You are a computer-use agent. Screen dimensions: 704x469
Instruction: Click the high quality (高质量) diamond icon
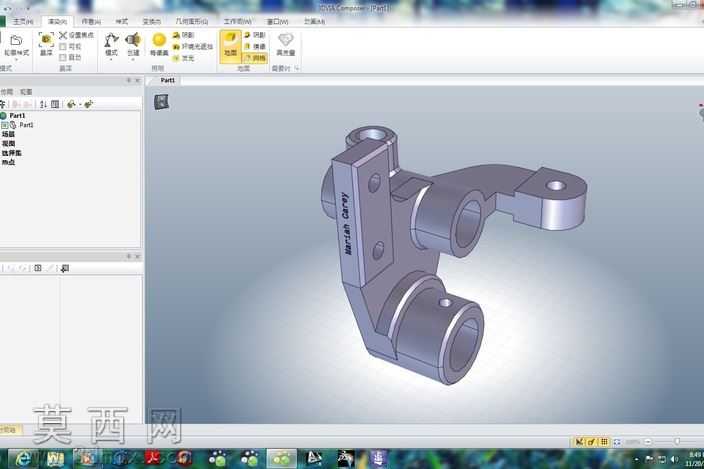[x=286, y=39]
